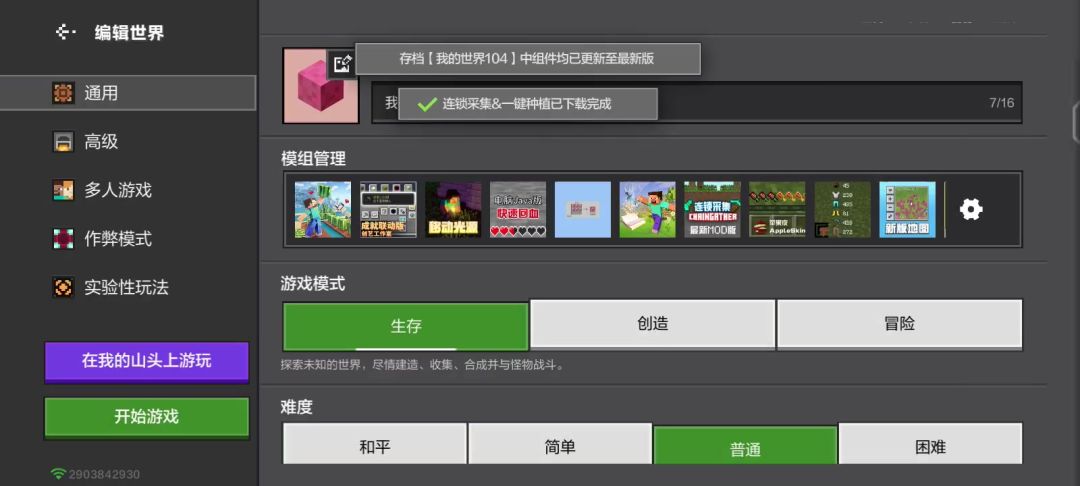Click the 在我的山头上游玩 purple button
The height and width of the screenshot is (486, 1080).
pyautogui.click(x=147, y=362)
